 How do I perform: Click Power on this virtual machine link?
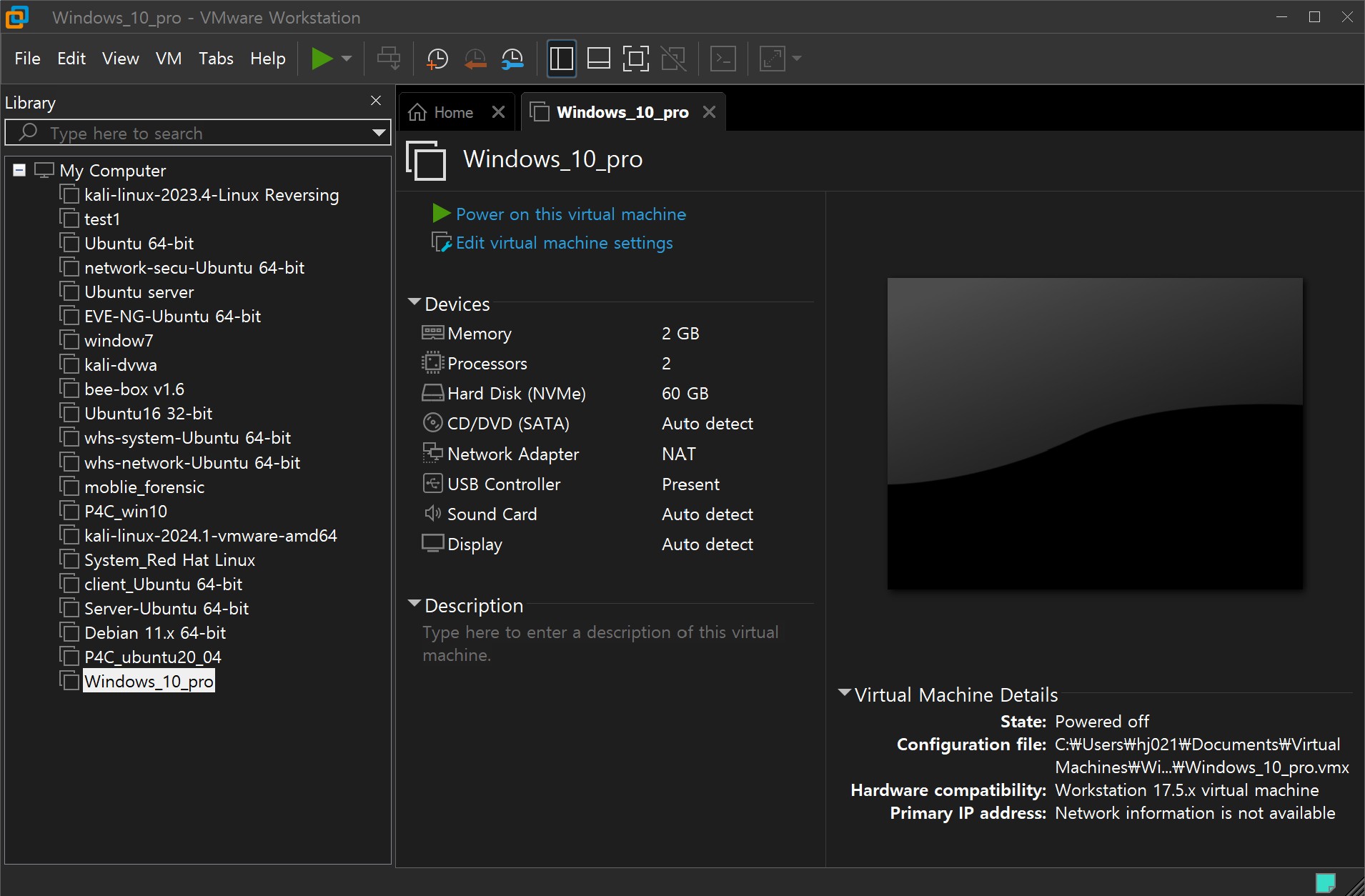[570, 214]
